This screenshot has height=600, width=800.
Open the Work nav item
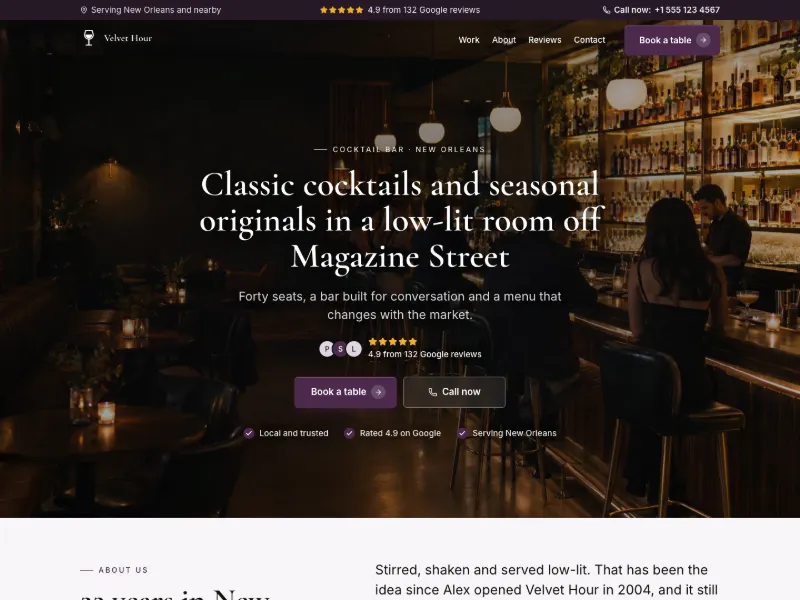[x=469, y=40]
